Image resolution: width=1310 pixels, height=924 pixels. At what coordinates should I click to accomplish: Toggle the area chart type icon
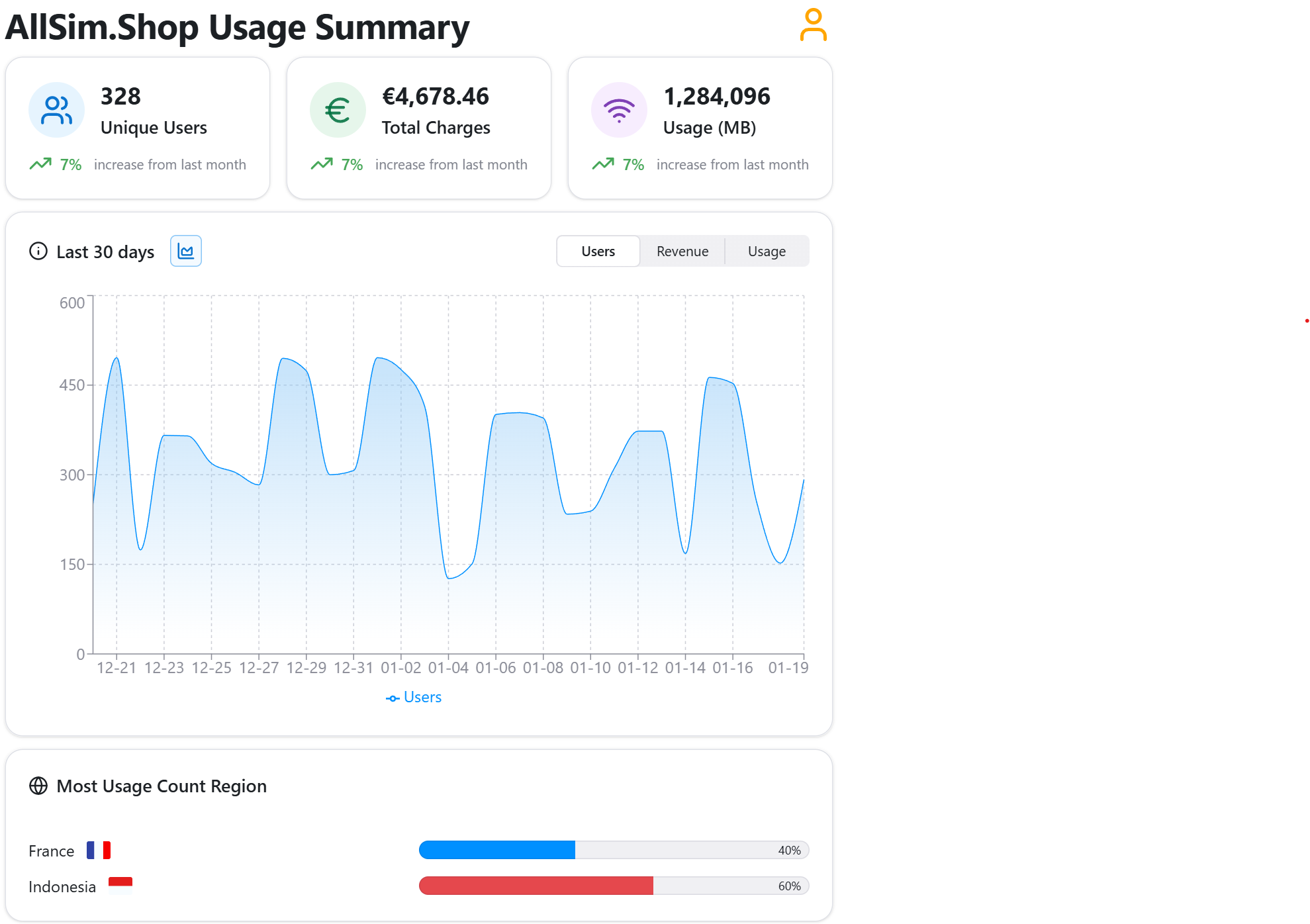(186, 252)
